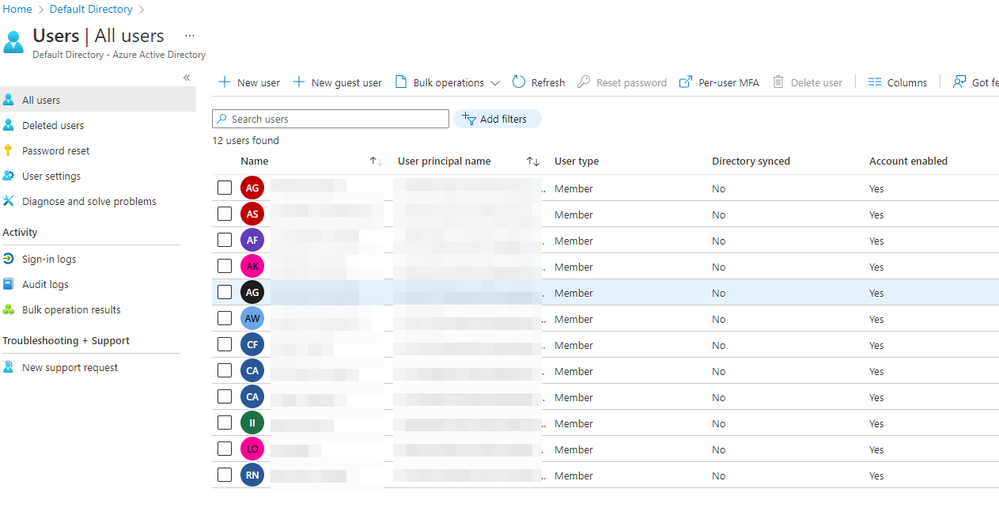Click the Columns button label

907,82
